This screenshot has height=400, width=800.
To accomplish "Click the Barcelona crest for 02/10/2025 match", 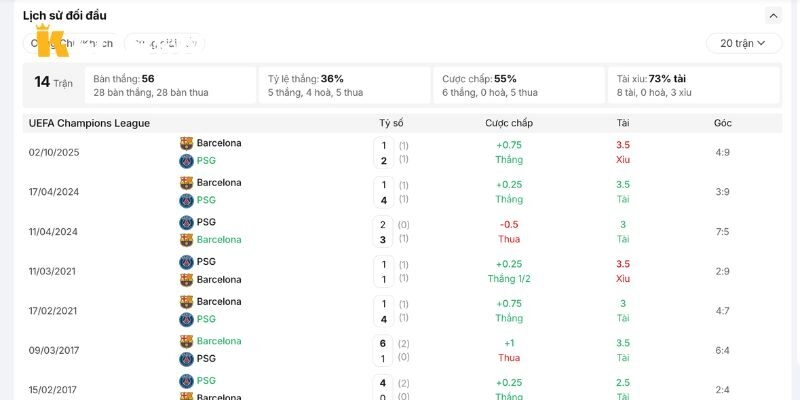I will point(187,143).
